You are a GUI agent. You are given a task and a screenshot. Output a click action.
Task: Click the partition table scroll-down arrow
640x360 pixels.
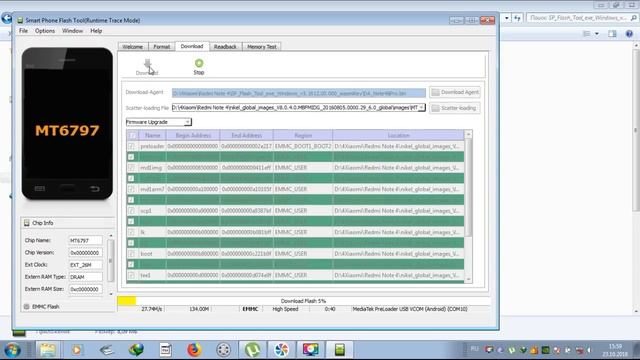(x=468, y=280)
